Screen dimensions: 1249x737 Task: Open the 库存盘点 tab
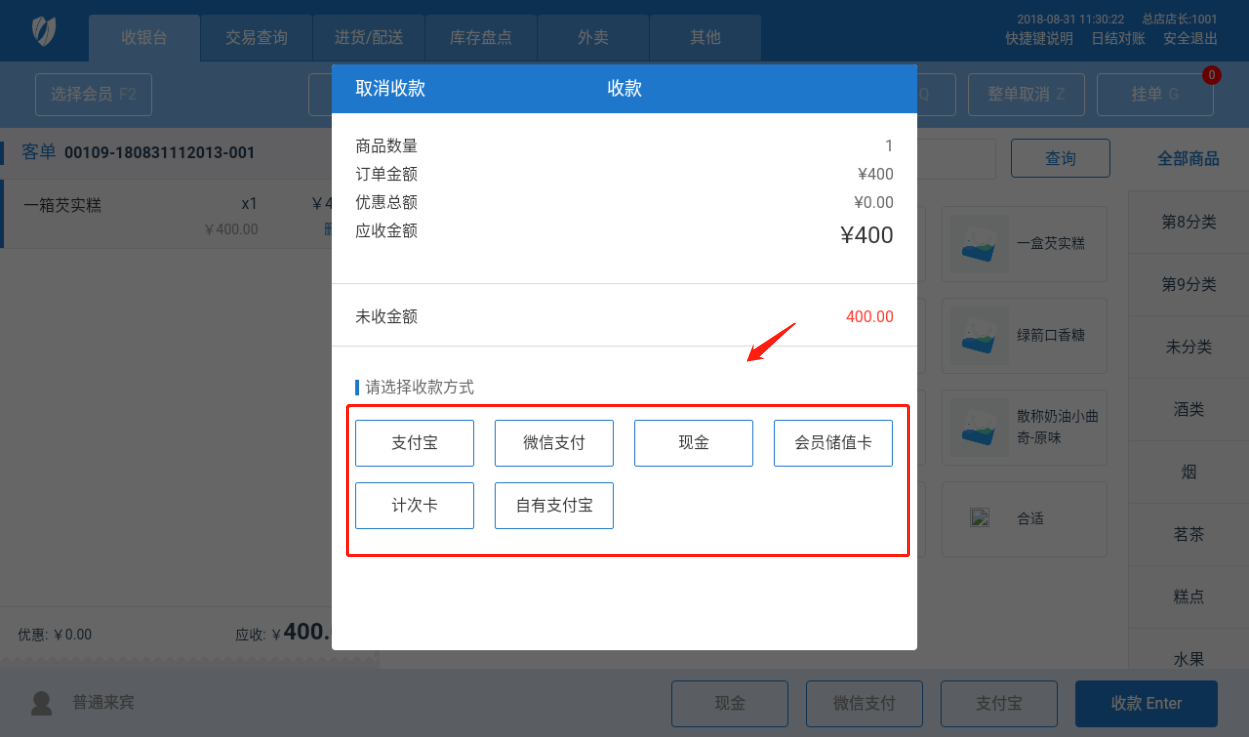pos(481,38)
